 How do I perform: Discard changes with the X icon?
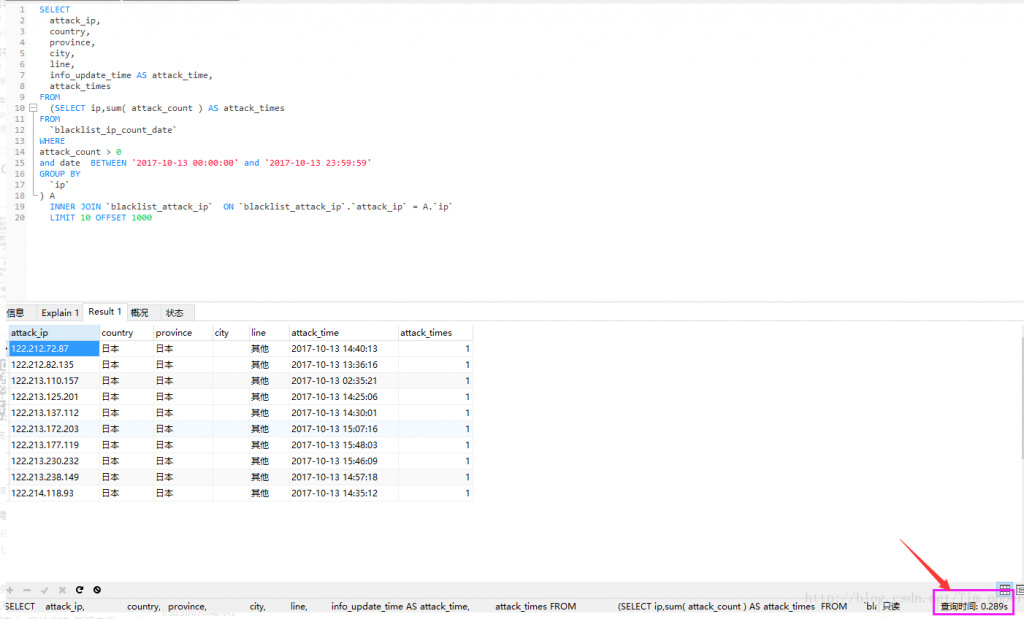(62, 590)
